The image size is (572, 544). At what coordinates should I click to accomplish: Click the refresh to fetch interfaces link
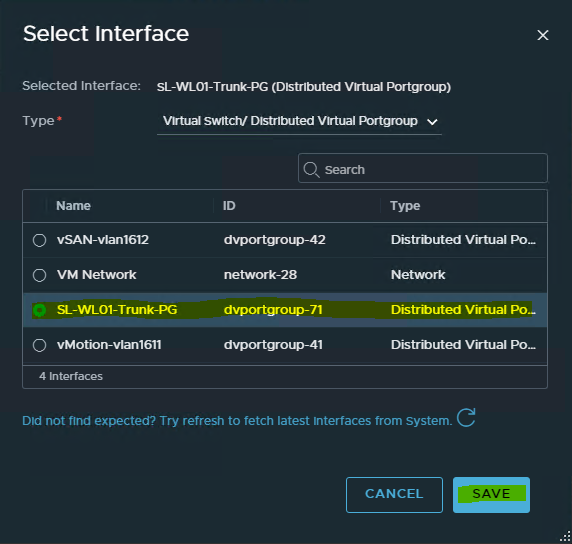pos(237,421)
